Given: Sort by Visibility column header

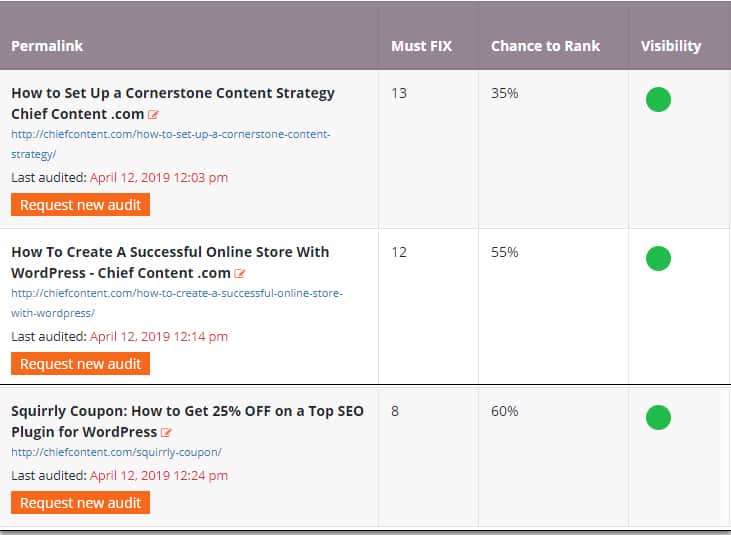Looking at the screenshot, I should point(670,46).
